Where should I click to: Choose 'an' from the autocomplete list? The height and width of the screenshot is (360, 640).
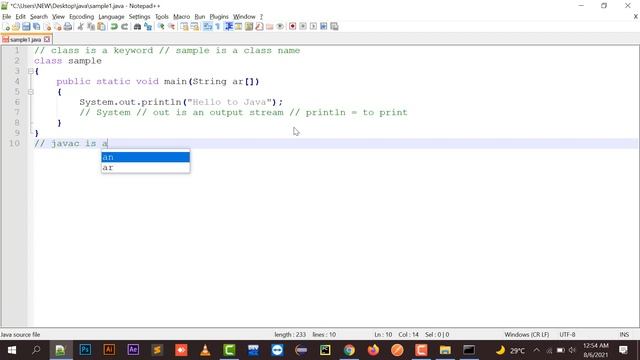pyautogui.click(x=146, y=157)
